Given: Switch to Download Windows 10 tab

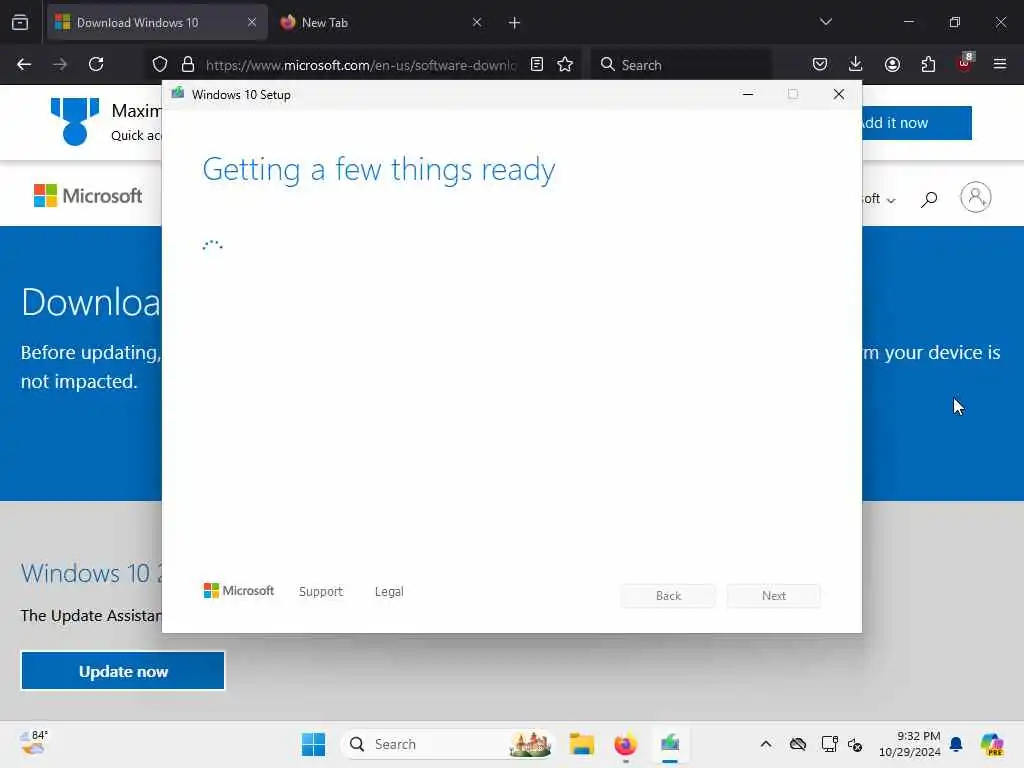Looking at the screenshot, I should point(157,22).
